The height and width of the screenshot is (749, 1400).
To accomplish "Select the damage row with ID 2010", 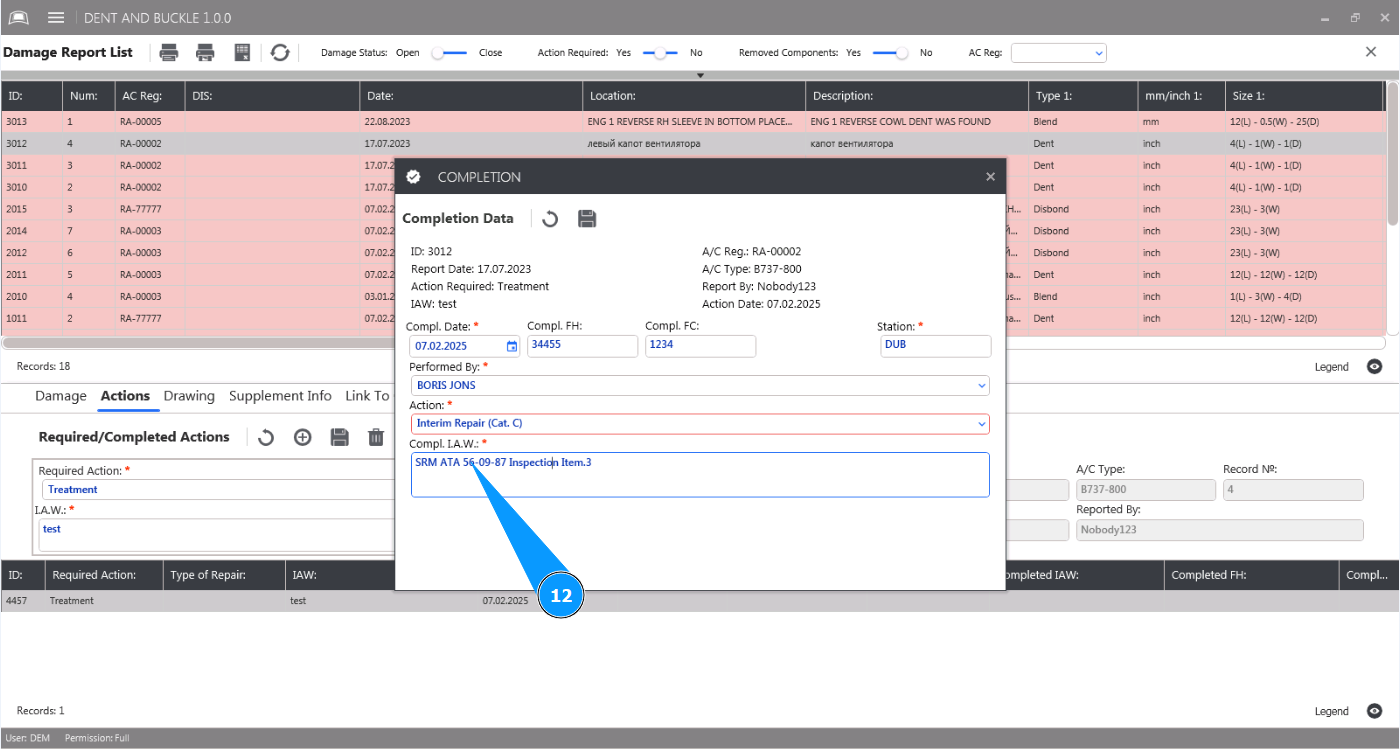I will tap(198, 297).
